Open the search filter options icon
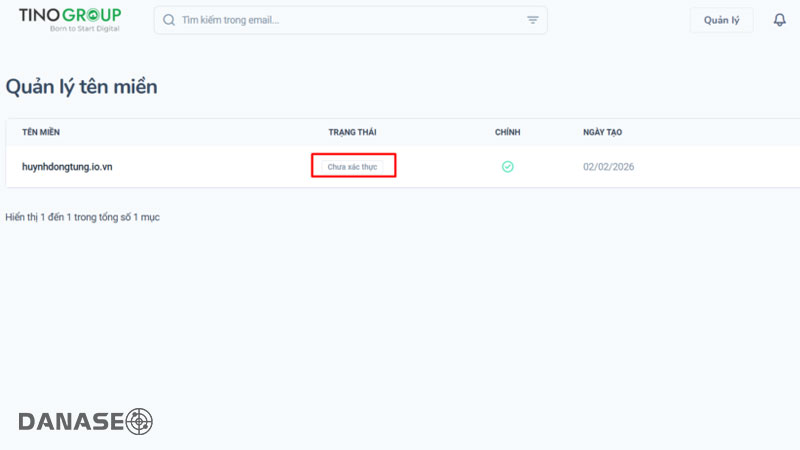 click(532, 20)
